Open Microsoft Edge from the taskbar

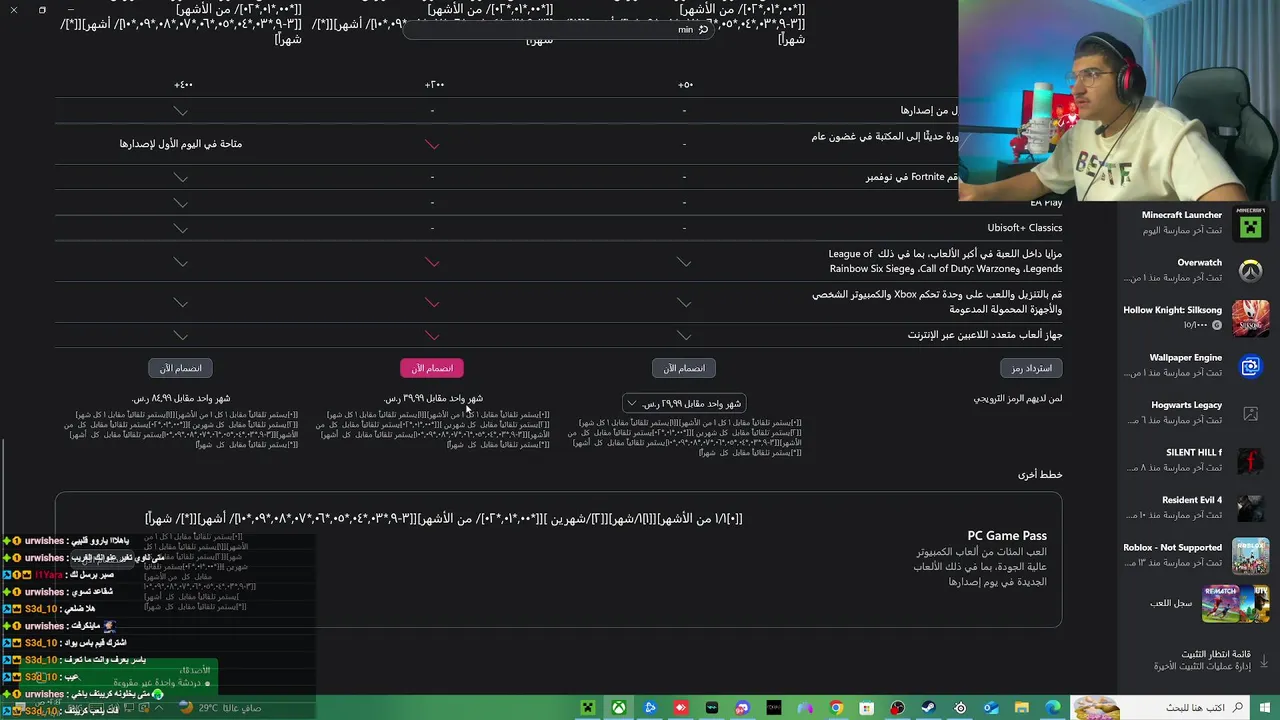tap(1053, 708)
